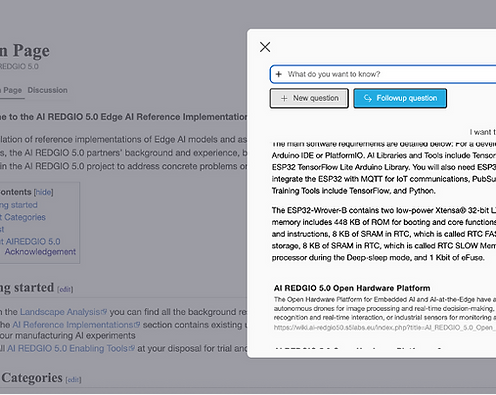Click the 'Training Tools include TensorFlow, and Python.' line
496x395 pixels.
coord(353,191)
